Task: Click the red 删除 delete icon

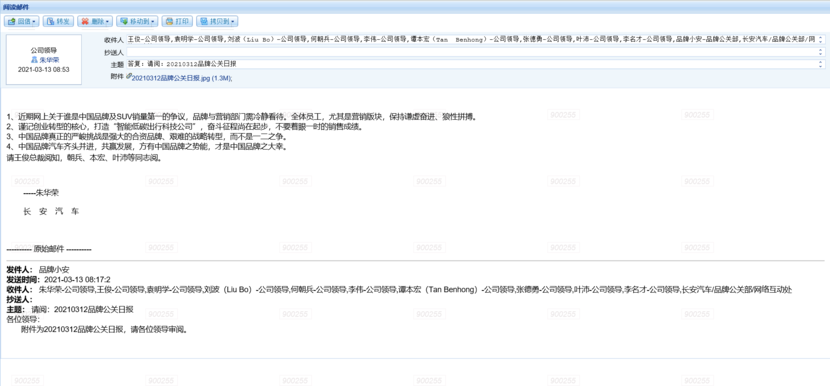Action: 85,22
